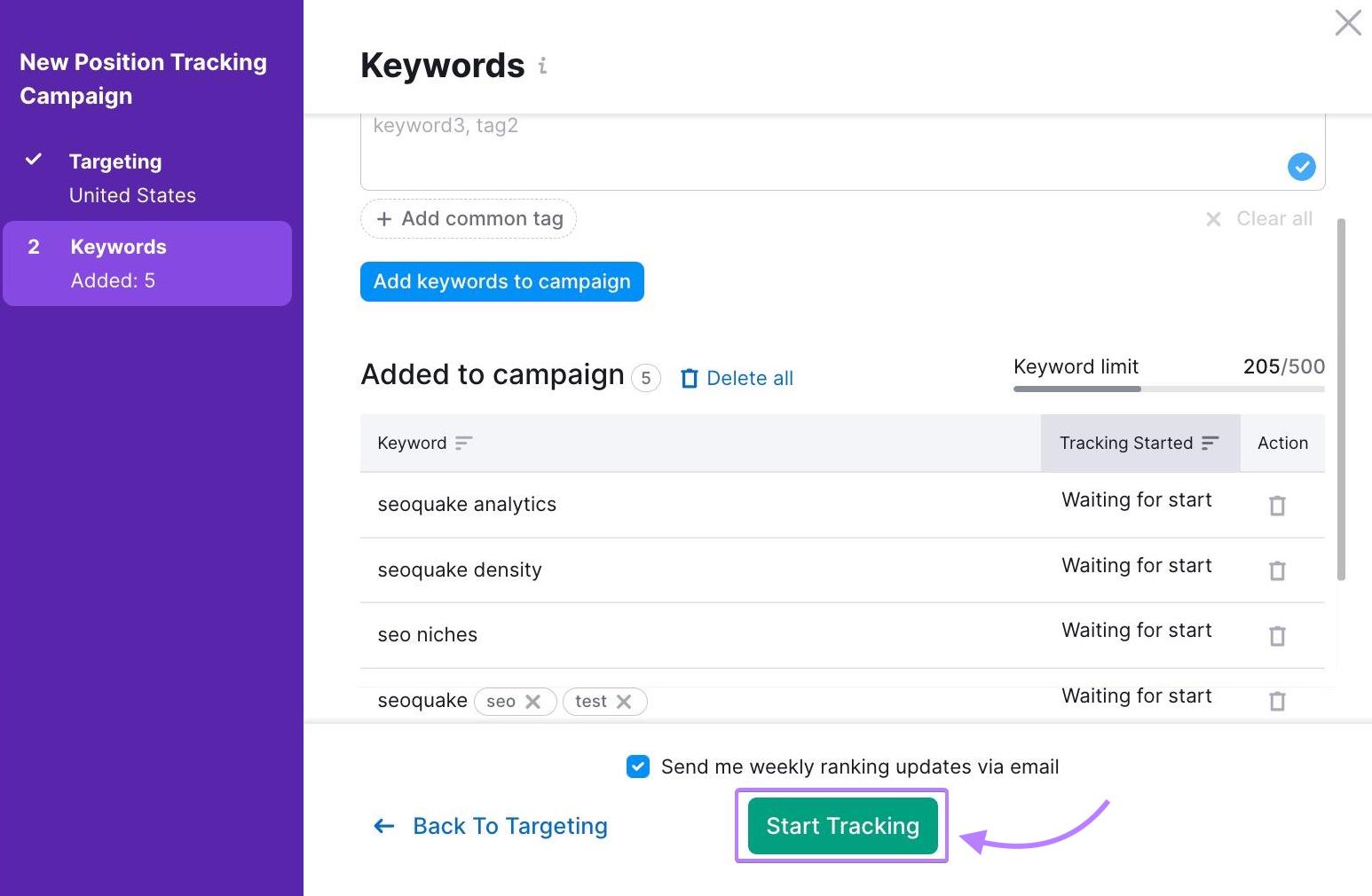
Task: Click the added keywords count badge 5
Action: (x=646, y=379)
